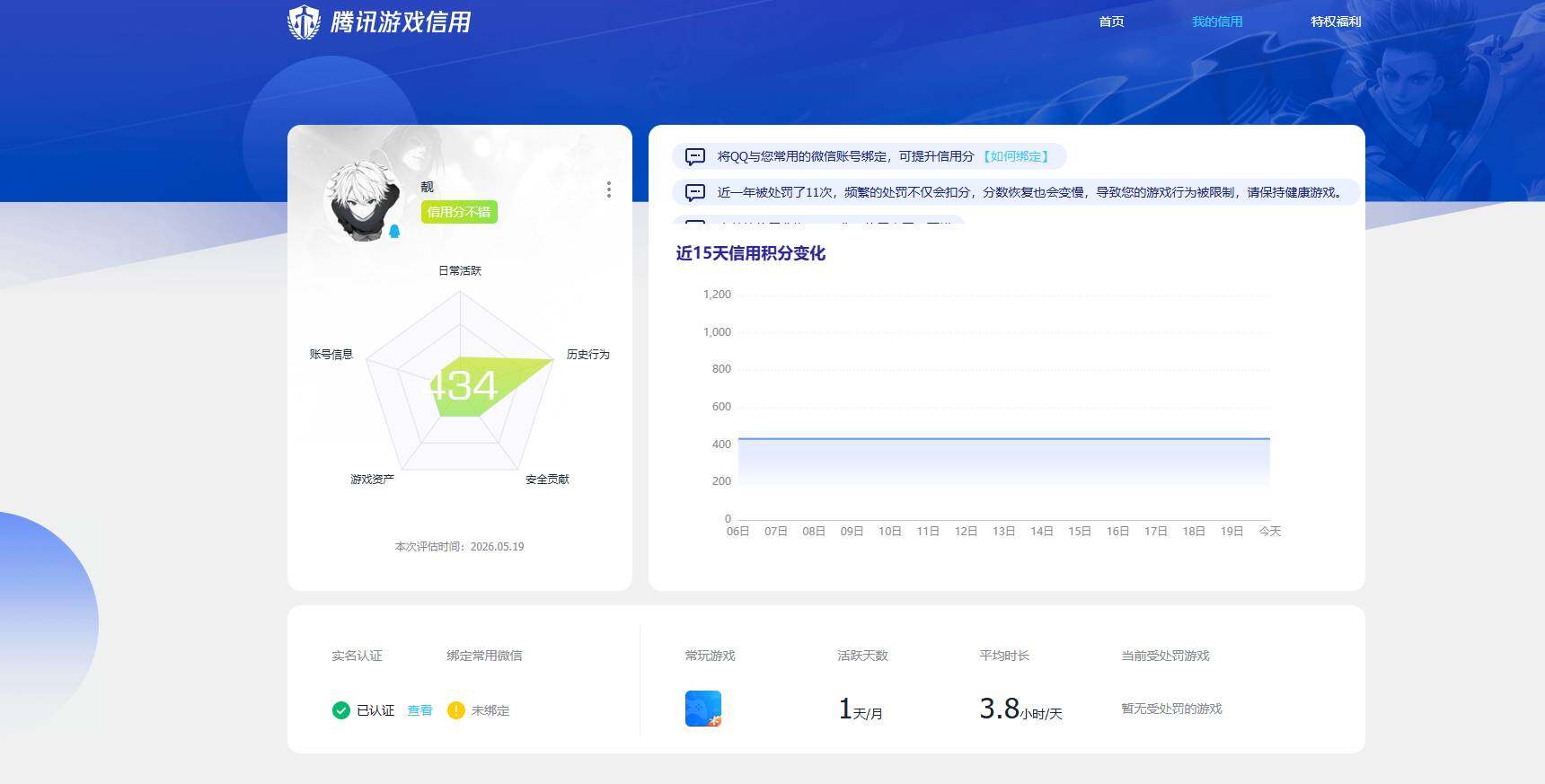This screenshot has width=1545, height=784.
Task: Click the 1天/月 active days value
Action: pyautogui.click(x=861, y=709)
